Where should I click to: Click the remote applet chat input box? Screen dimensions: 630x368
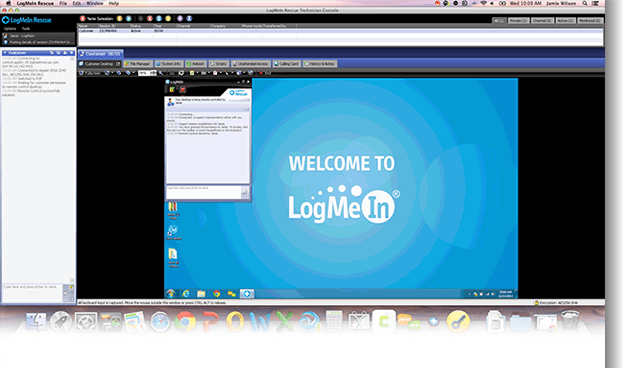tap(203, 192)
